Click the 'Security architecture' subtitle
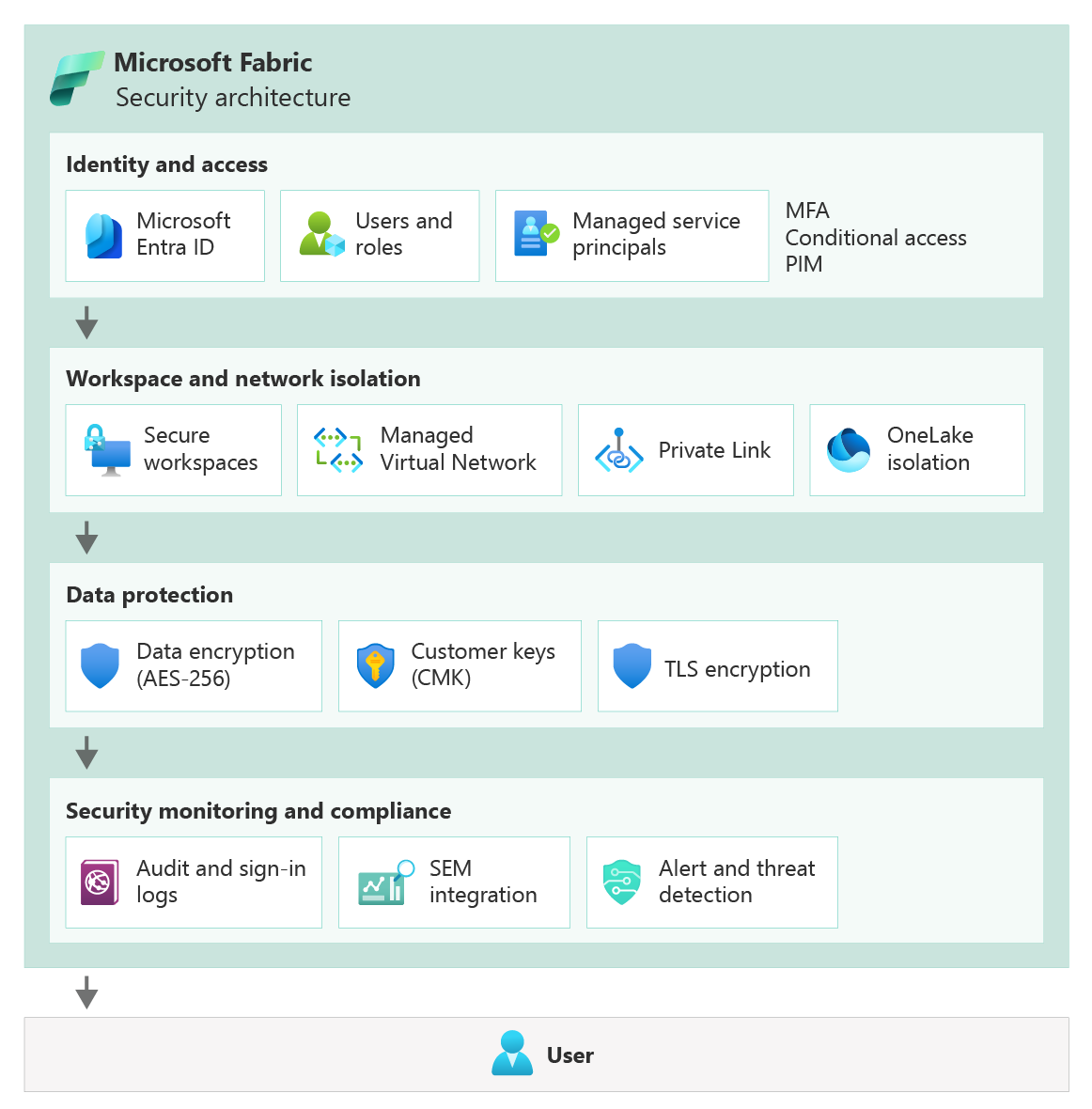The height and width of the screenshot is (1109, 1092). click(233, 98)
